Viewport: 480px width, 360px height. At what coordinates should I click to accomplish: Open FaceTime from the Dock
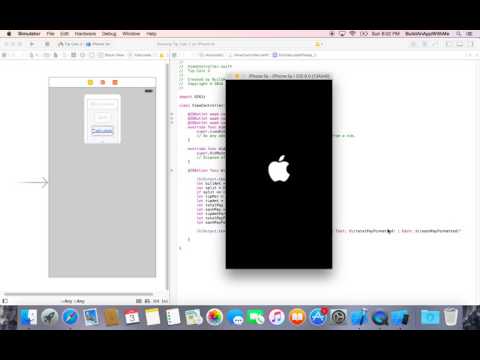coord(256,317)
